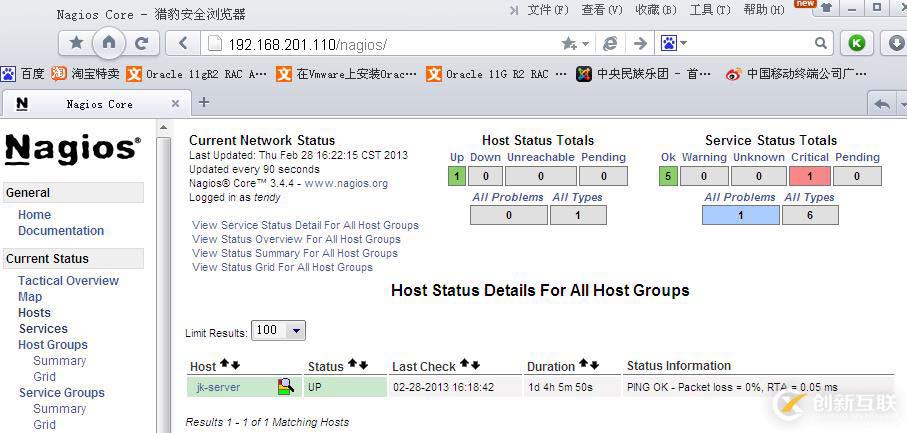
Task: Click green Up host count 1
Action: point(457,176)
